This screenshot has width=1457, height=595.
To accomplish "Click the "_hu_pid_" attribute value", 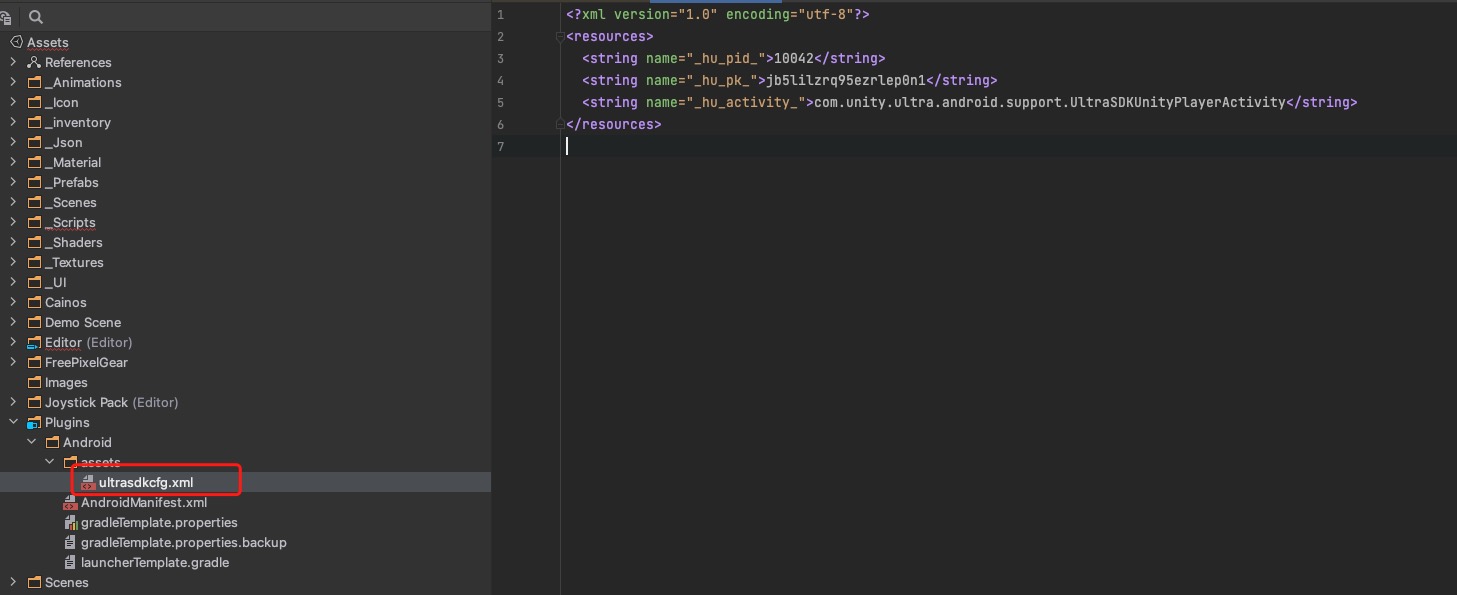I will point(725,58).
